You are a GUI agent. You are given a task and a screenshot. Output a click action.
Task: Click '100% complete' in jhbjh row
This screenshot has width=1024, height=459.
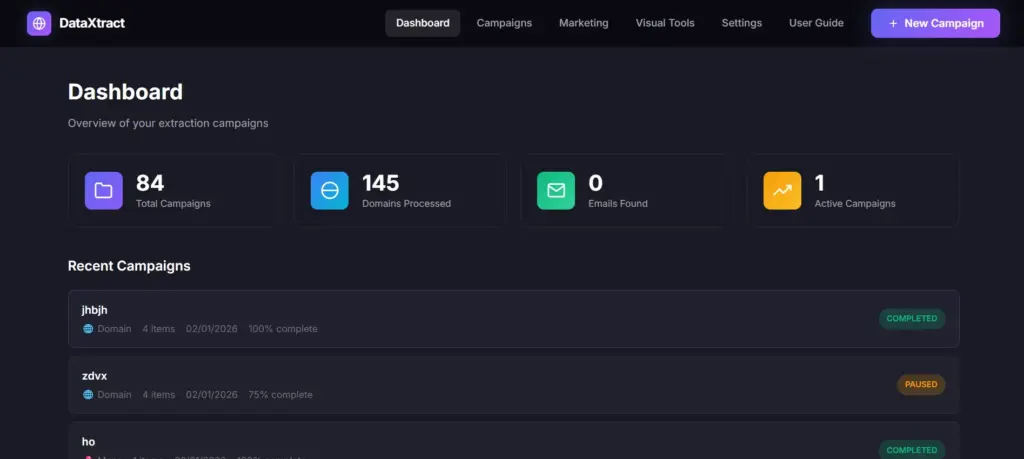click(283, 329)
